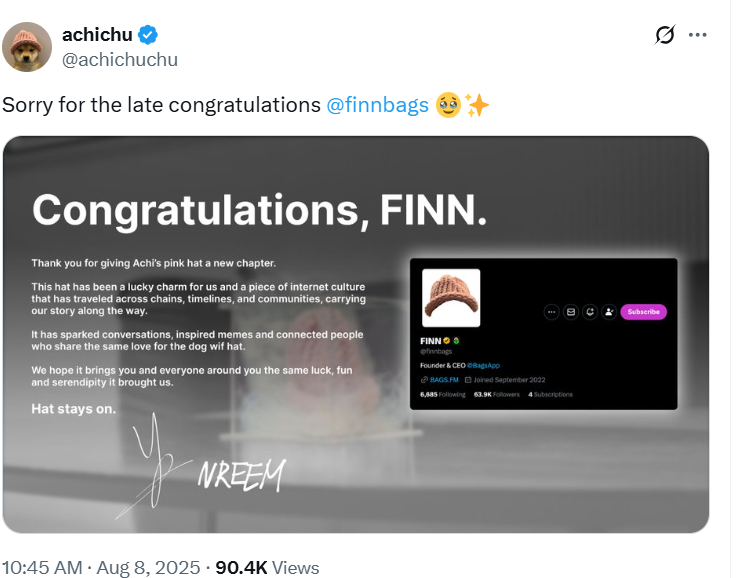Click the 10:45 AM · Aug 8, 2025 timestamp
The width and height of the screenshot is (737, 578).
click(x=101, y=567)
